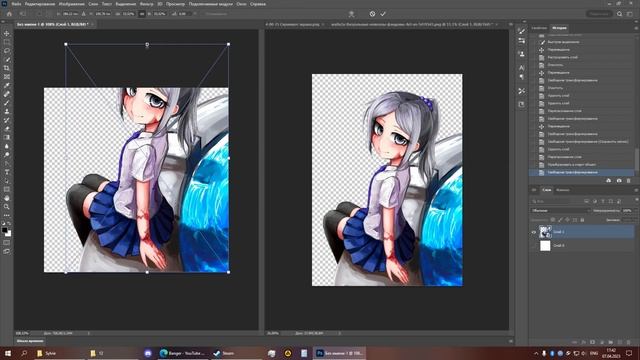Image resolution: width=640 pixels, height=360 pixels.
Task: Select the Gradient tool
Action: 7,137
